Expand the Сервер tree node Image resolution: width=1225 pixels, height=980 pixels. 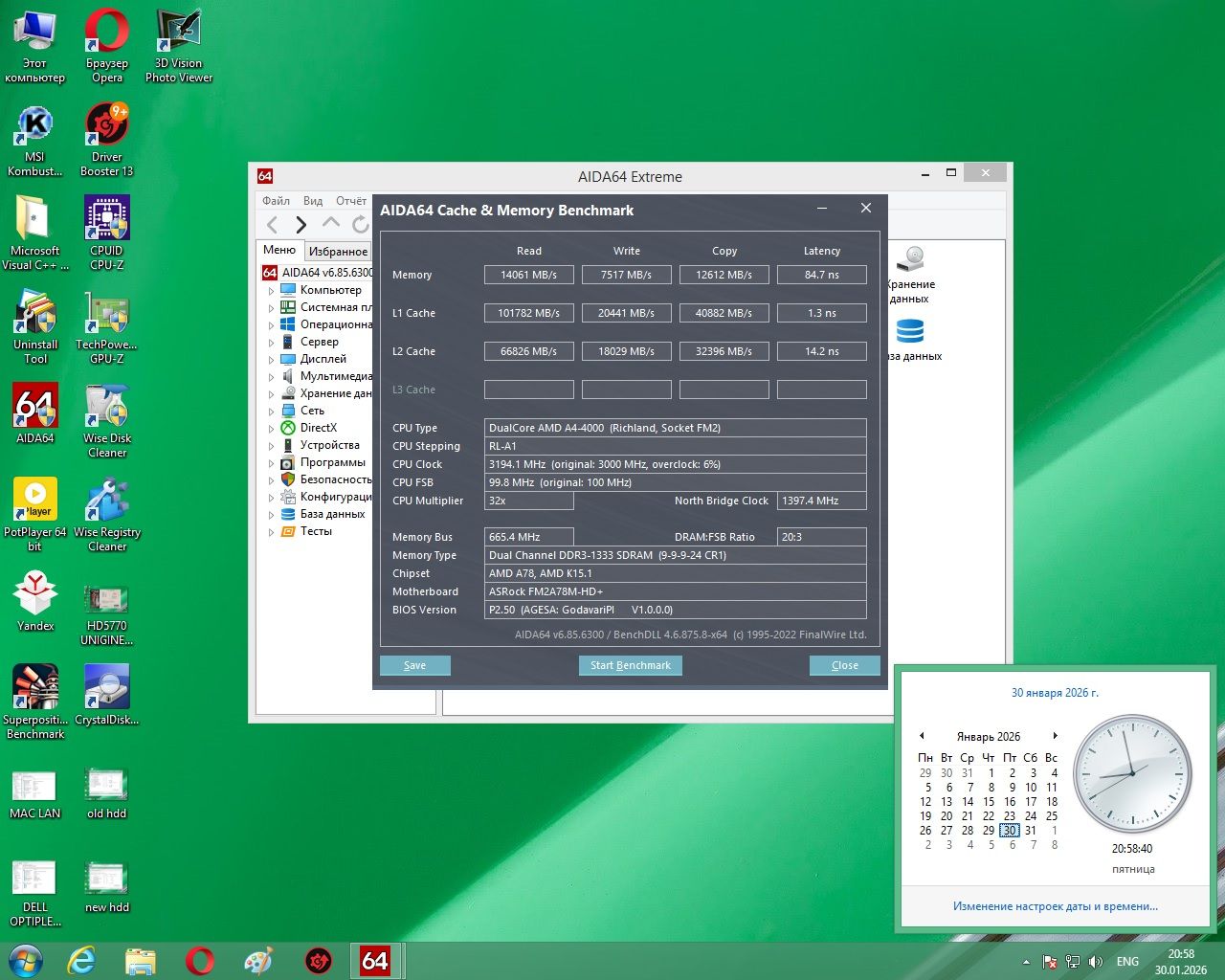pyautogui.click(x=271, y=343)
